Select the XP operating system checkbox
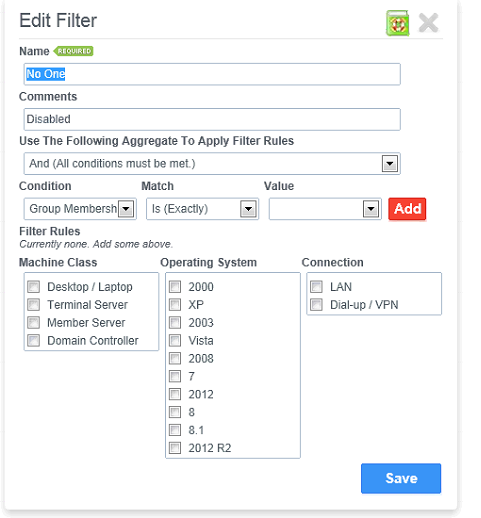 (175, 305)
